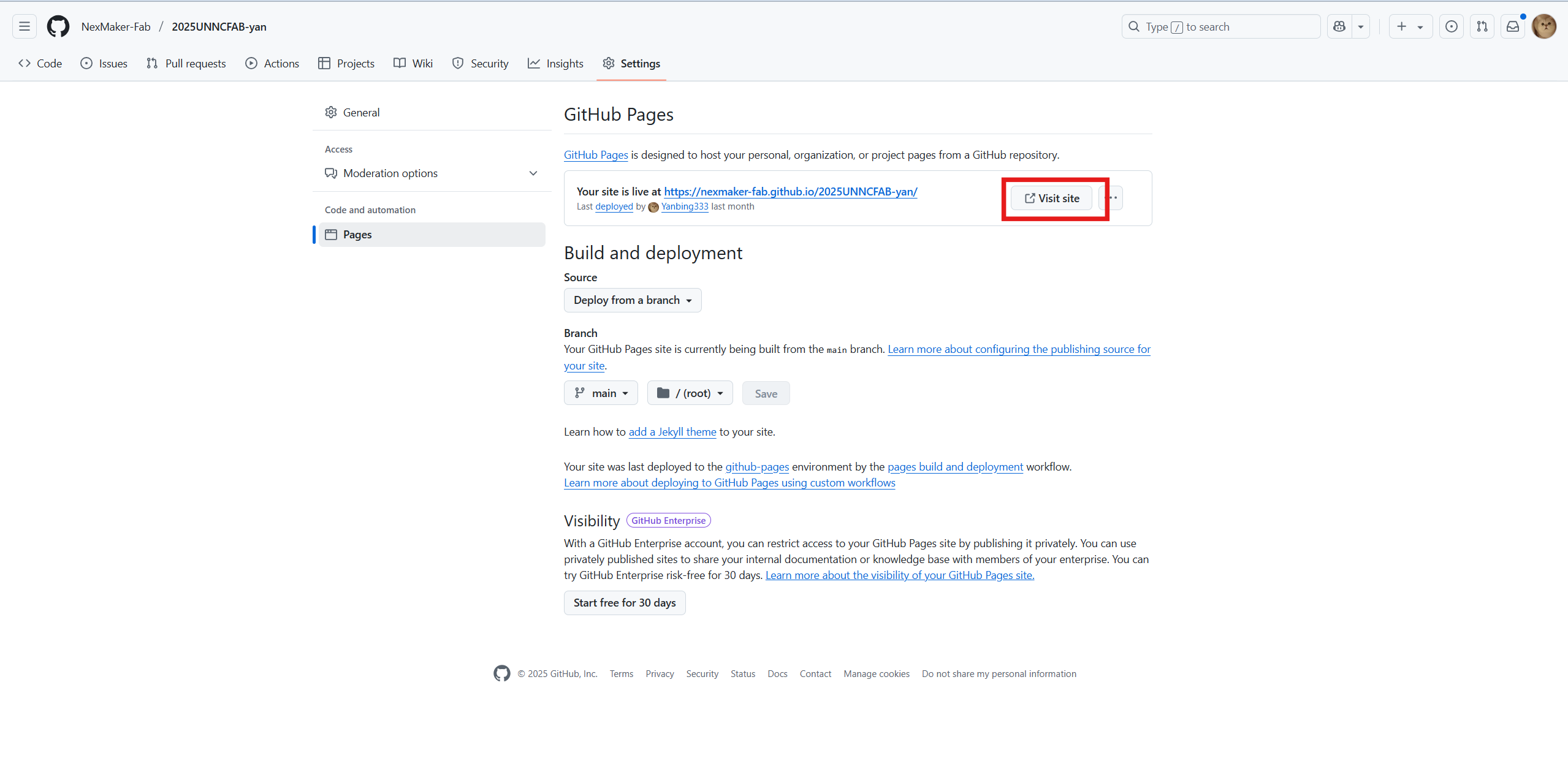Open Learn more about configuring publishing source
1568x772 pixels.
[1019, 349]
